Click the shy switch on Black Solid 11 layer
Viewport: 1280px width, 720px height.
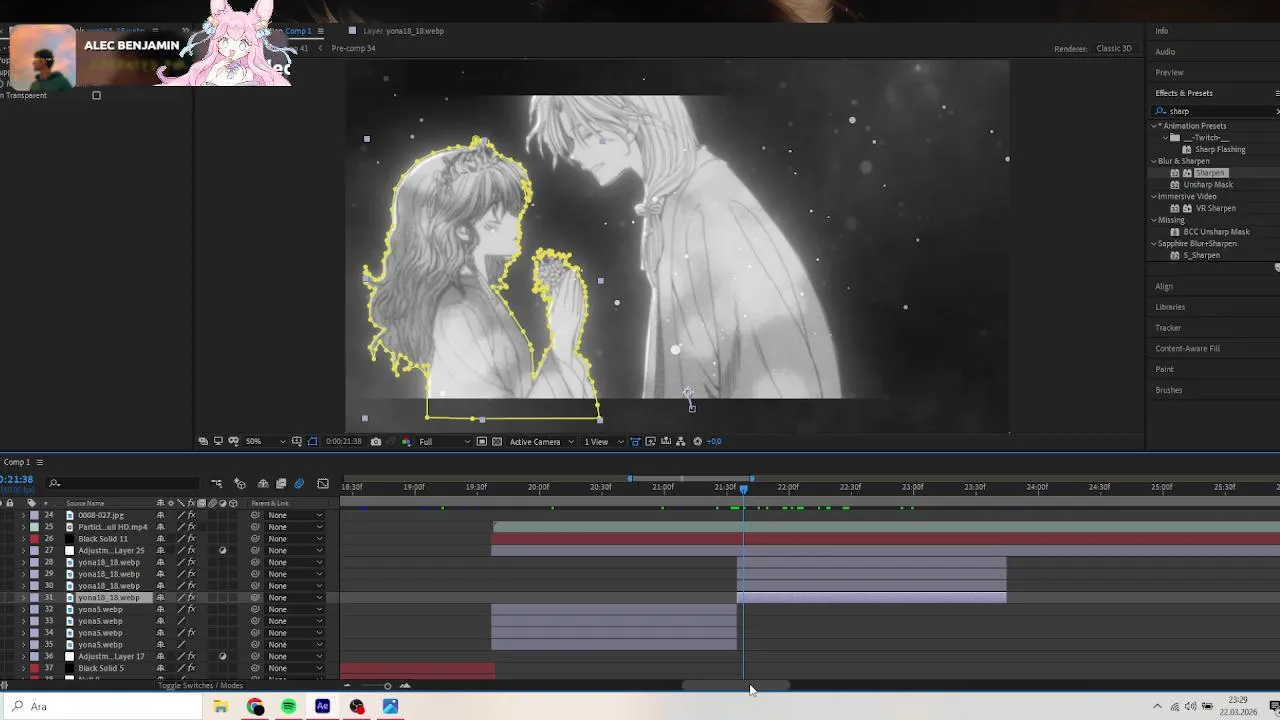coord(160,539)
